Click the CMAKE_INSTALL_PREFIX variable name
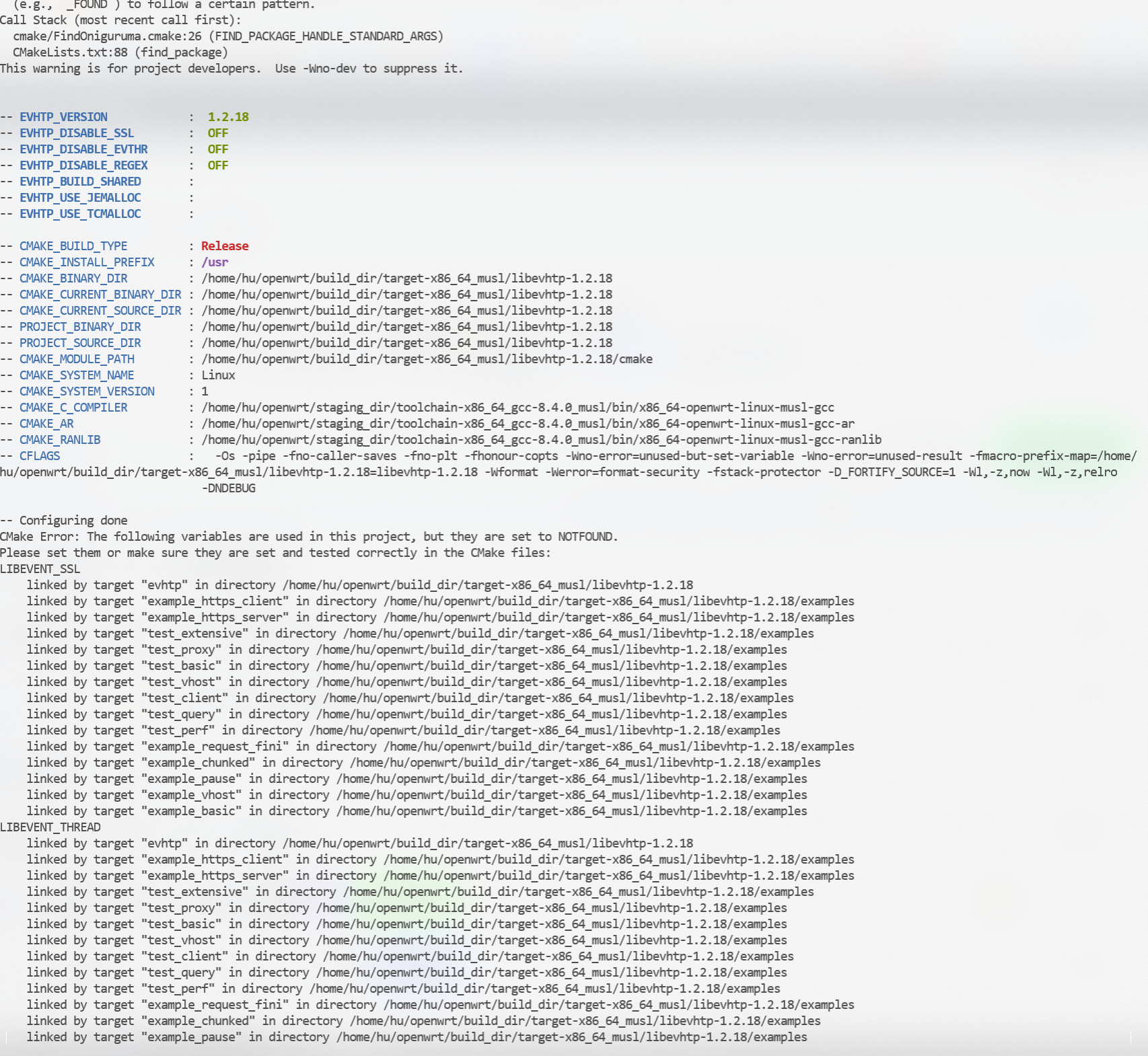 [87, 262]
